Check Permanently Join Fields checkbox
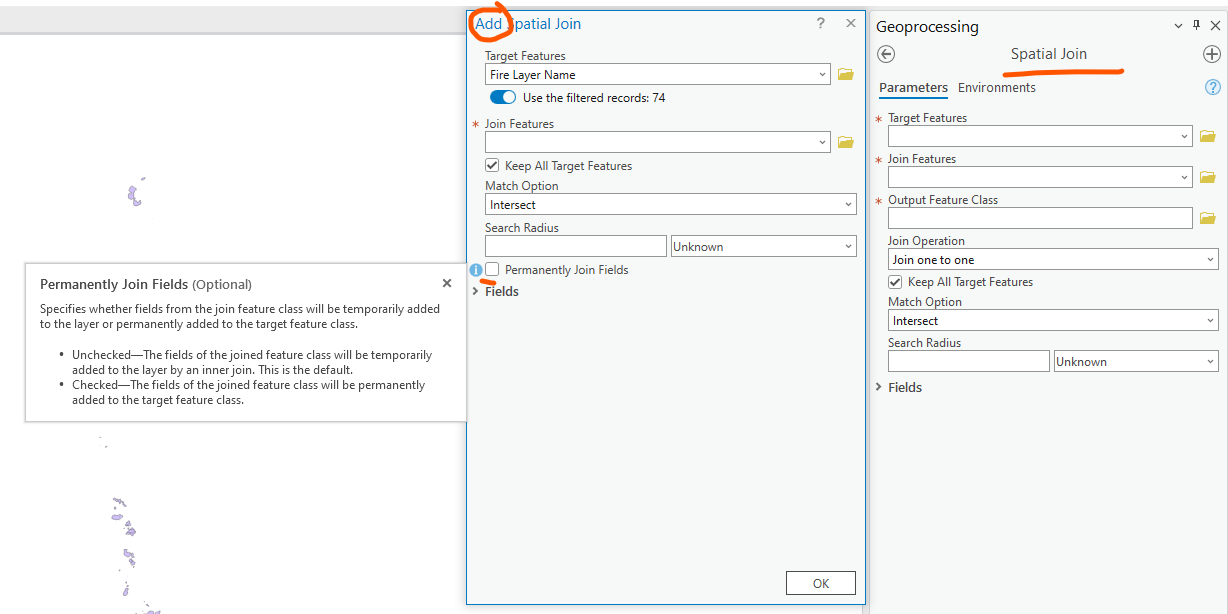1228x614 pixels. [492, 270]
